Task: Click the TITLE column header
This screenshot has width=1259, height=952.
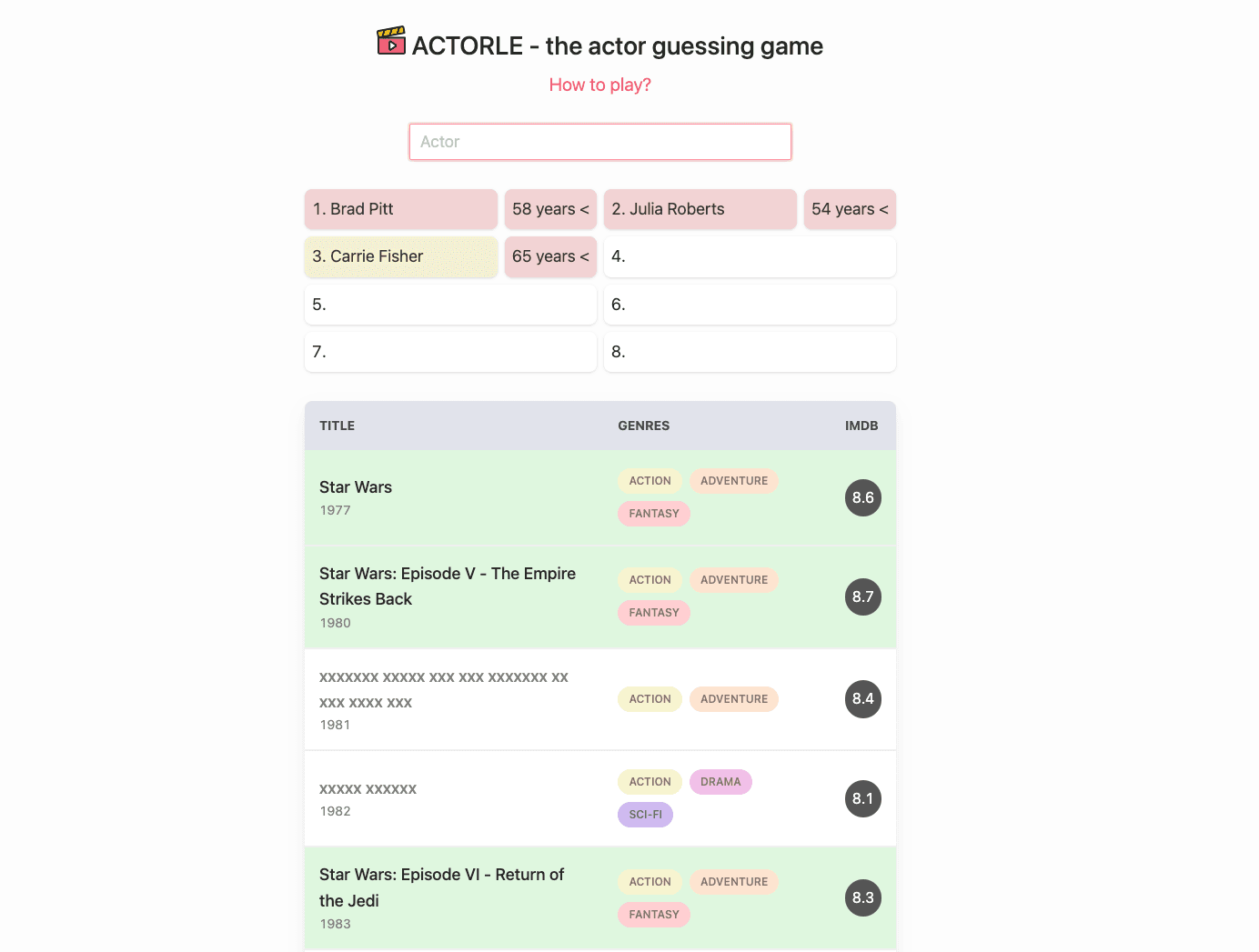Action: [337, 426]
